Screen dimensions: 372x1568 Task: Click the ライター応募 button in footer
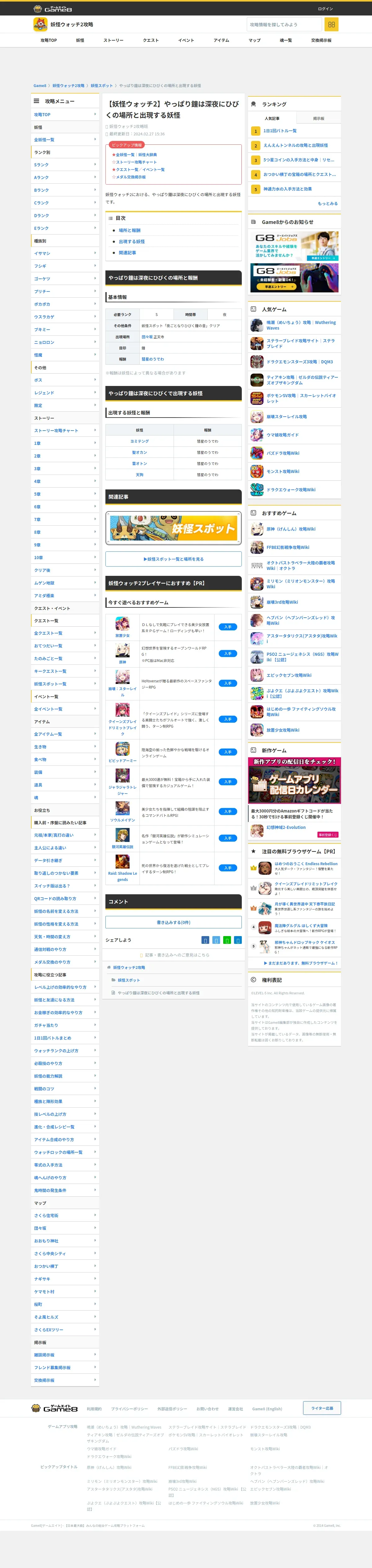322,1408
